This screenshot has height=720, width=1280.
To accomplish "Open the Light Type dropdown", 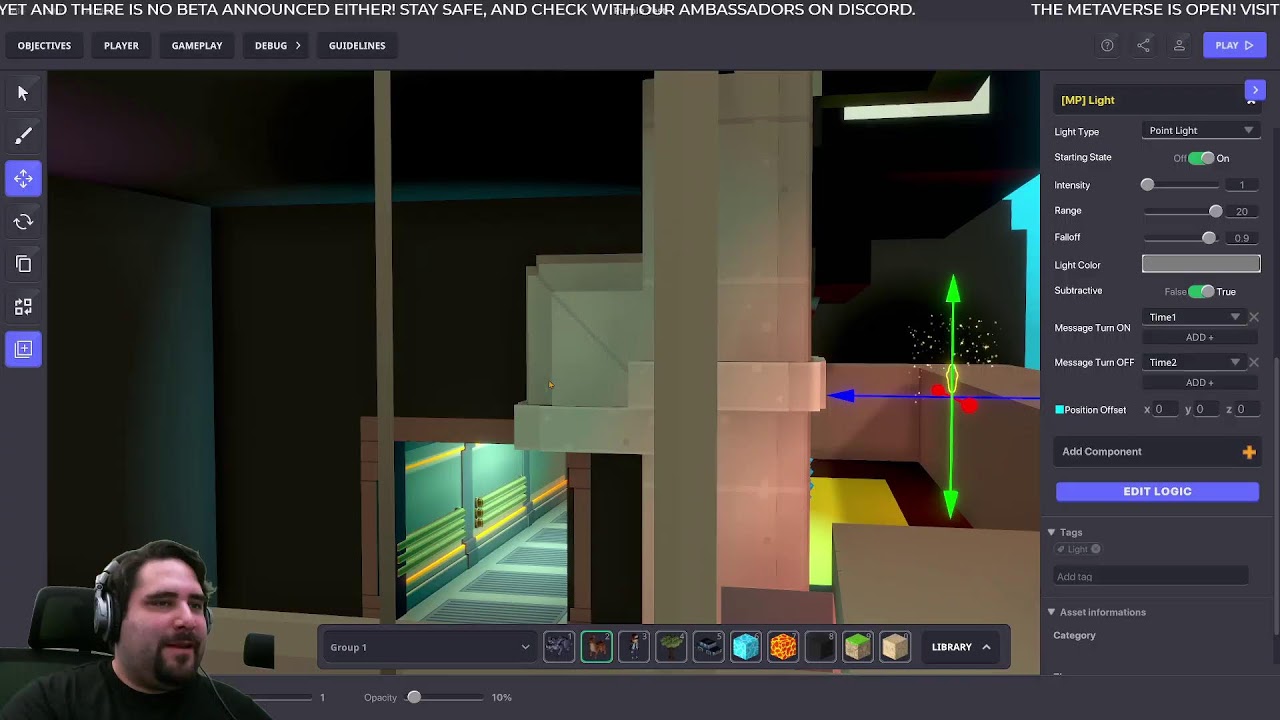I will pyautogui.click(x=1200, y=131).
